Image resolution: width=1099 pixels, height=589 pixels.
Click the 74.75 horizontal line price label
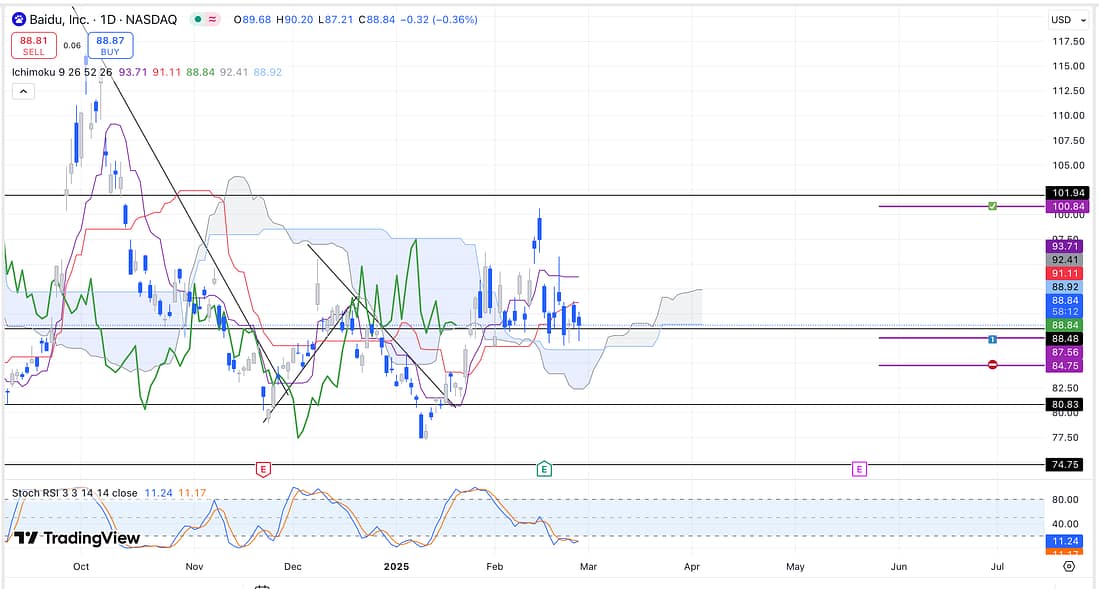coord(1064,465)
